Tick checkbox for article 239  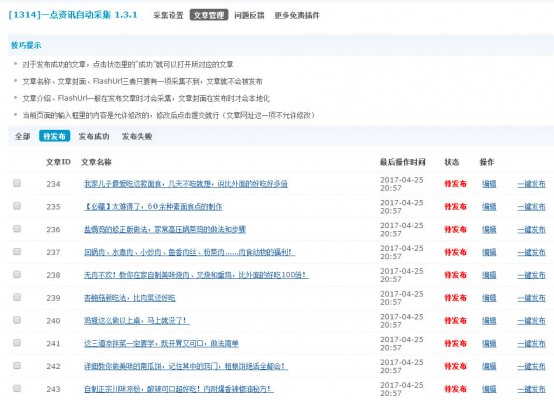(x=17, y=297)
